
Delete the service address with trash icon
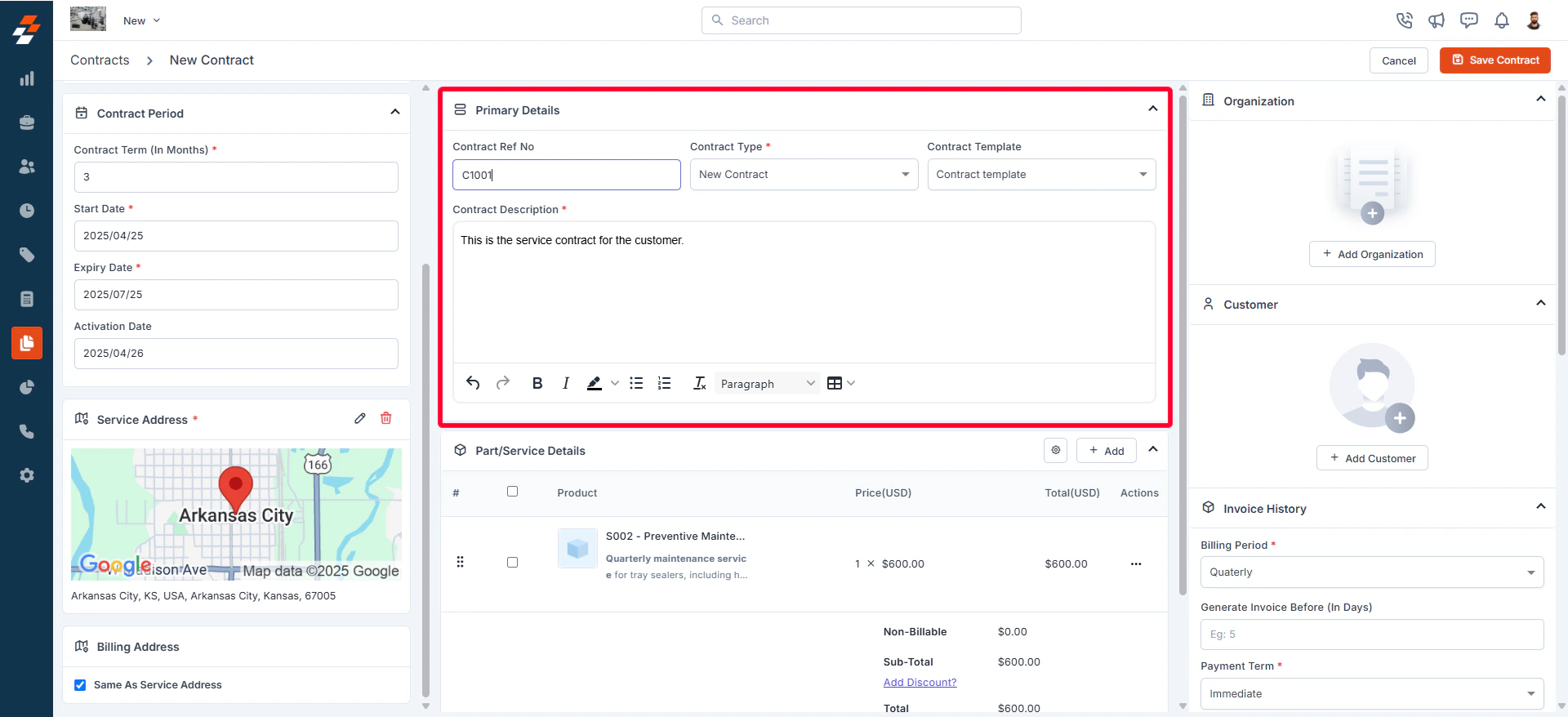386,418
